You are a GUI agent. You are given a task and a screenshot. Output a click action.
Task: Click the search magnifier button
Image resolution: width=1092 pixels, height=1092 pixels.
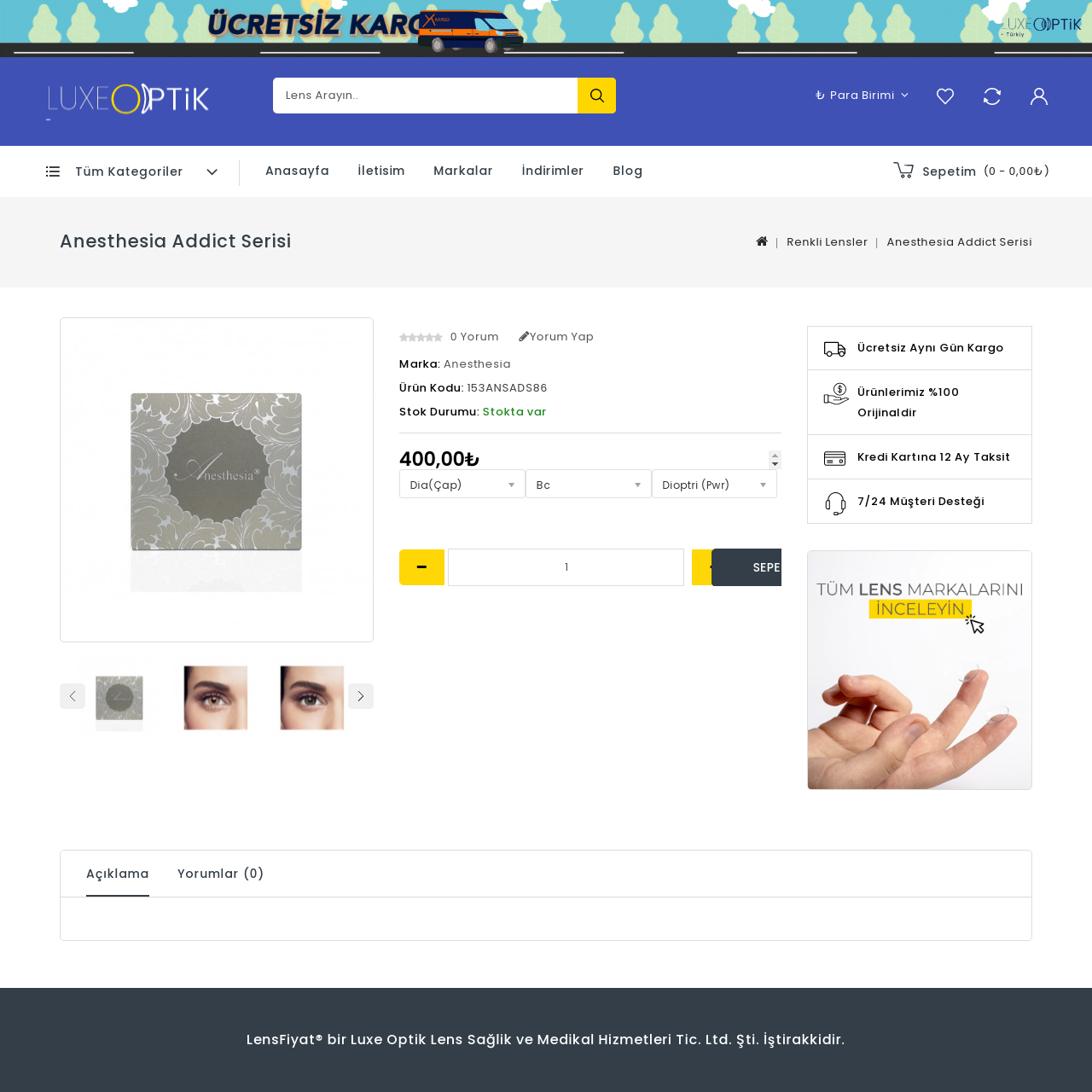(x=596, y=96)
